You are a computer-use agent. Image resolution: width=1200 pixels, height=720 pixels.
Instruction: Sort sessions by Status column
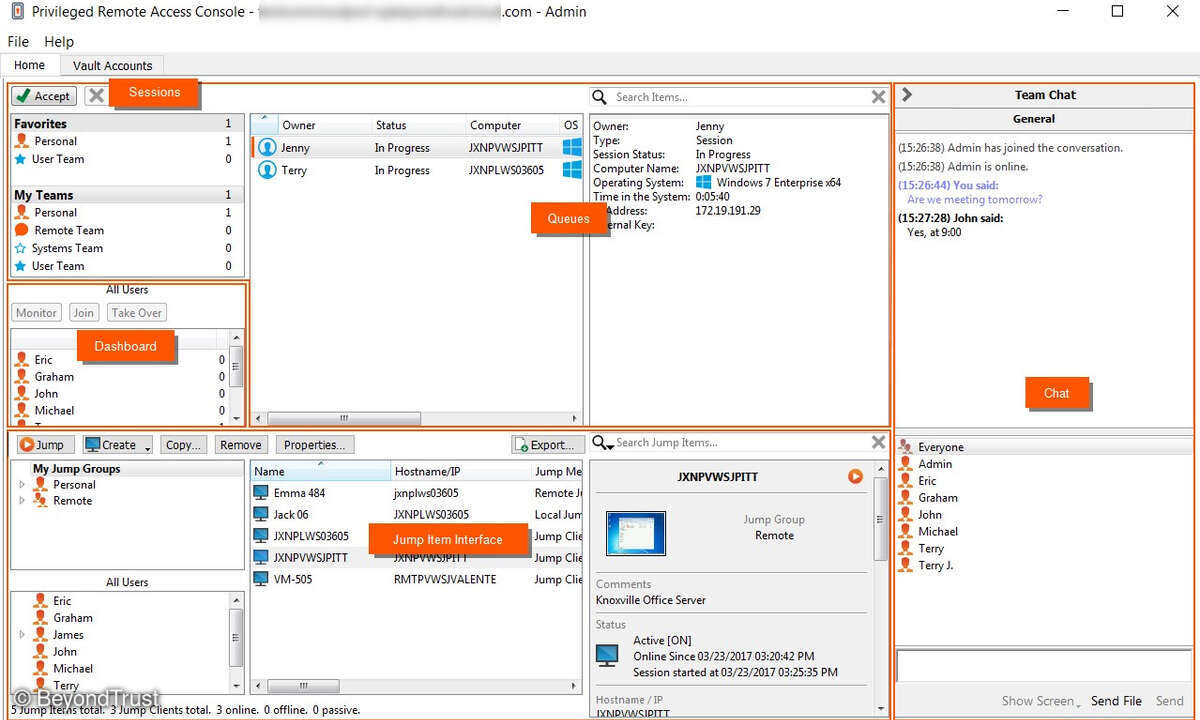point(416,126)
